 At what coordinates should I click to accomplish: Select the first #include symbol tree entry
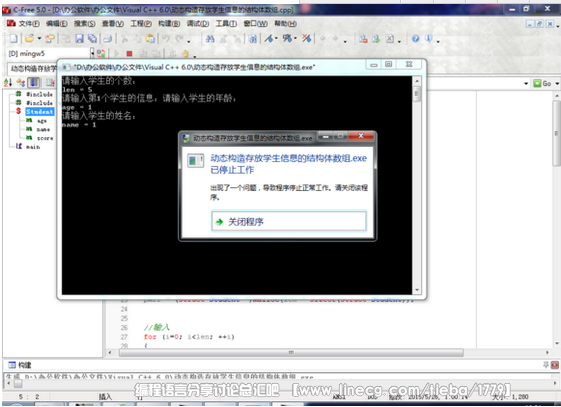click(39, 94)
